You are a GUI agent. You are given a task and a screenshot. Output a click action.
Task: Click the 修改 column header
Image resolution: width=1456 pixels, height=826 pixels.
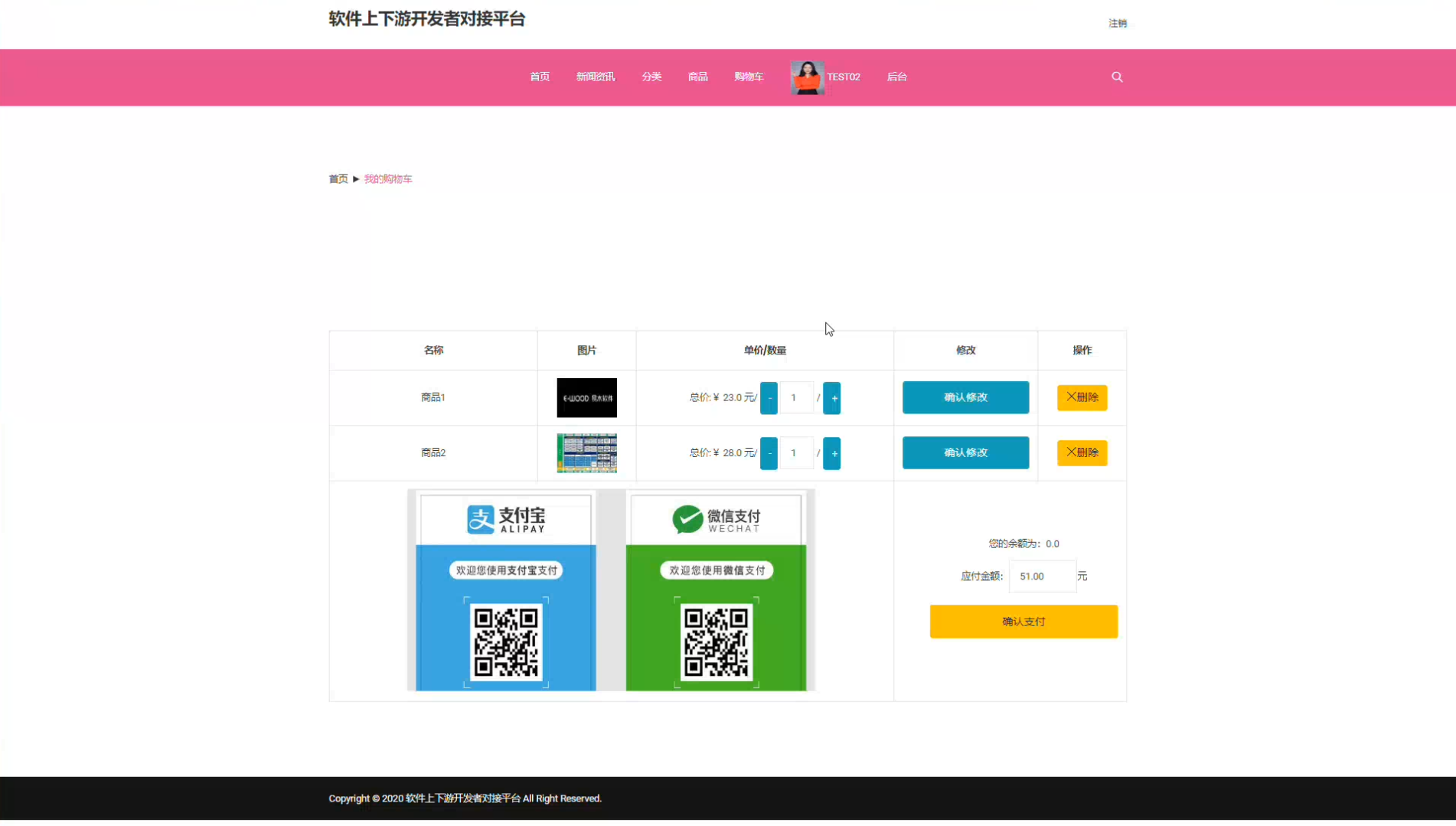965,350
